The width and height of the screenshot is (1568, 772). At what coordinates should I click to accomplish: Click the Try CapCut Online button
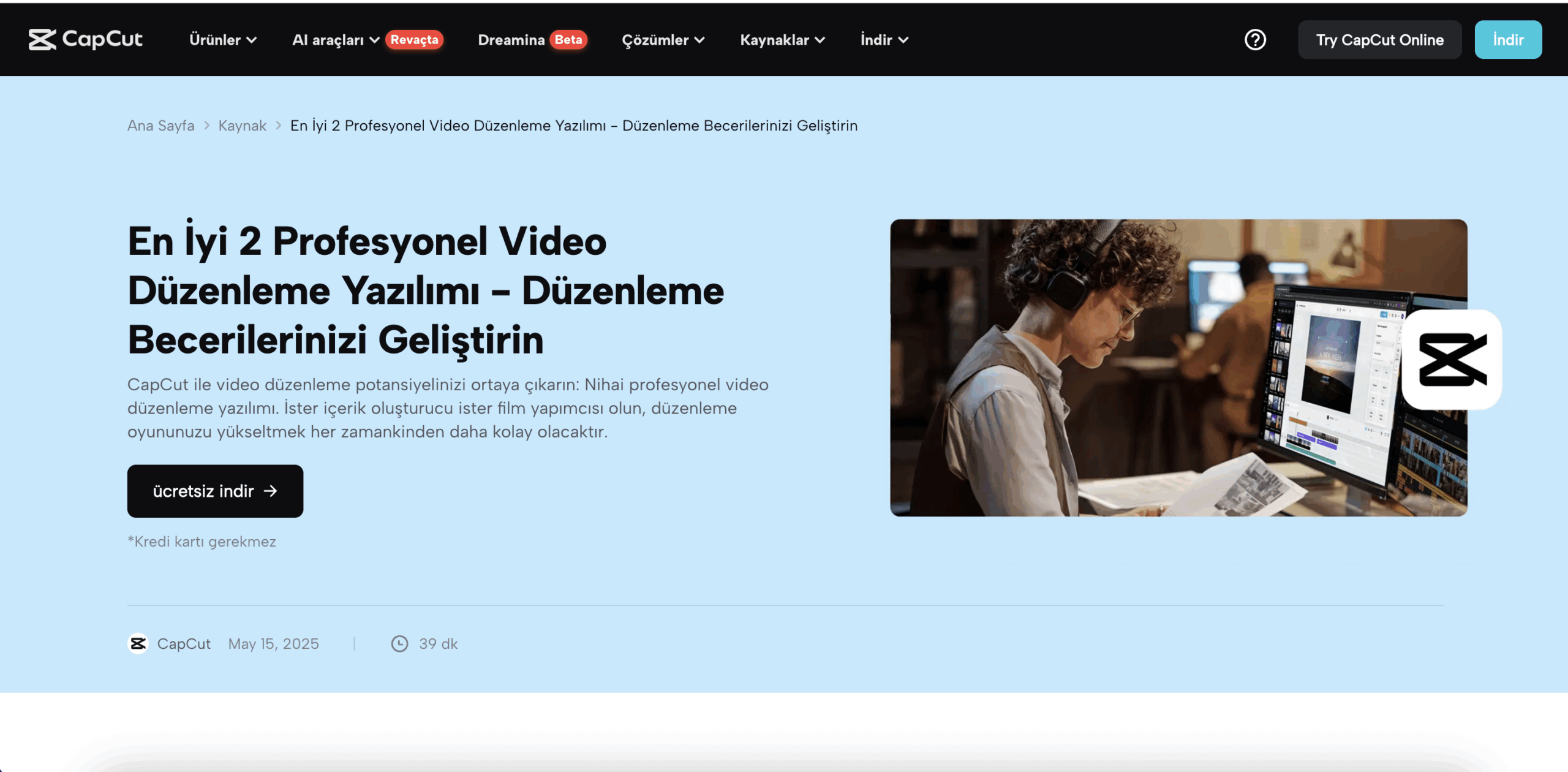tap(1379, 40)
